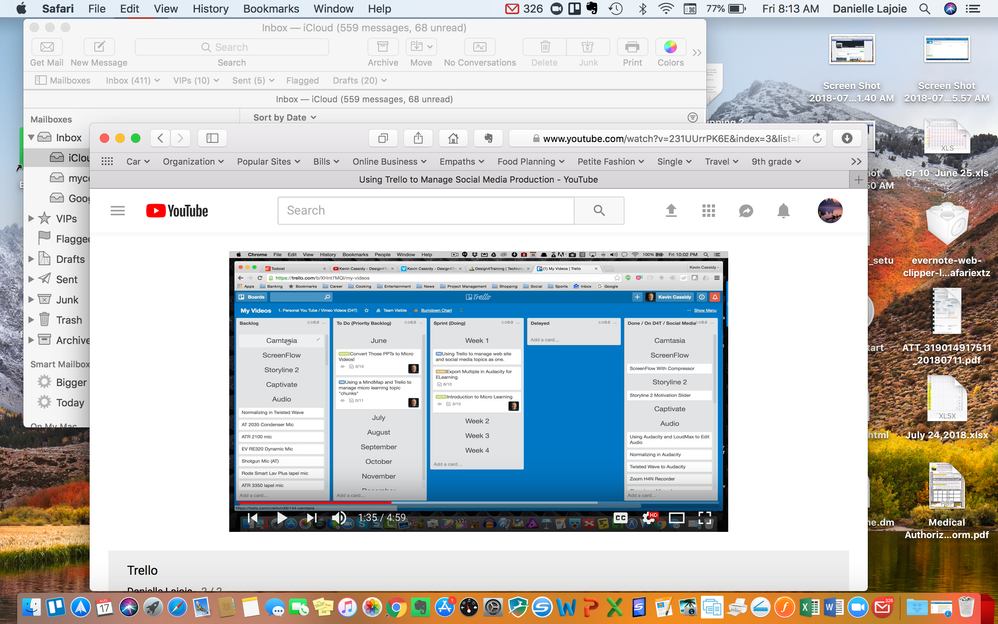Go to previous video in player

coord(253,518)
